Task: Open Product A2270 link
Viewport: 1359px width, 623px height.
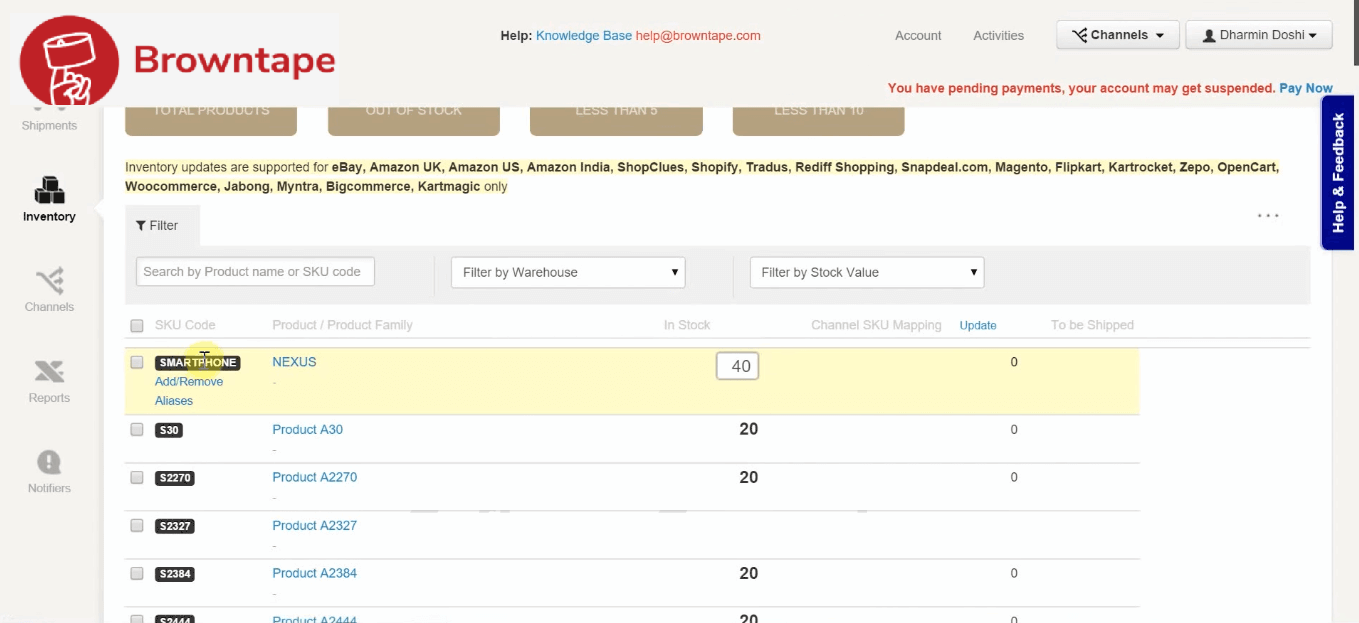Action: coord(314,477)
